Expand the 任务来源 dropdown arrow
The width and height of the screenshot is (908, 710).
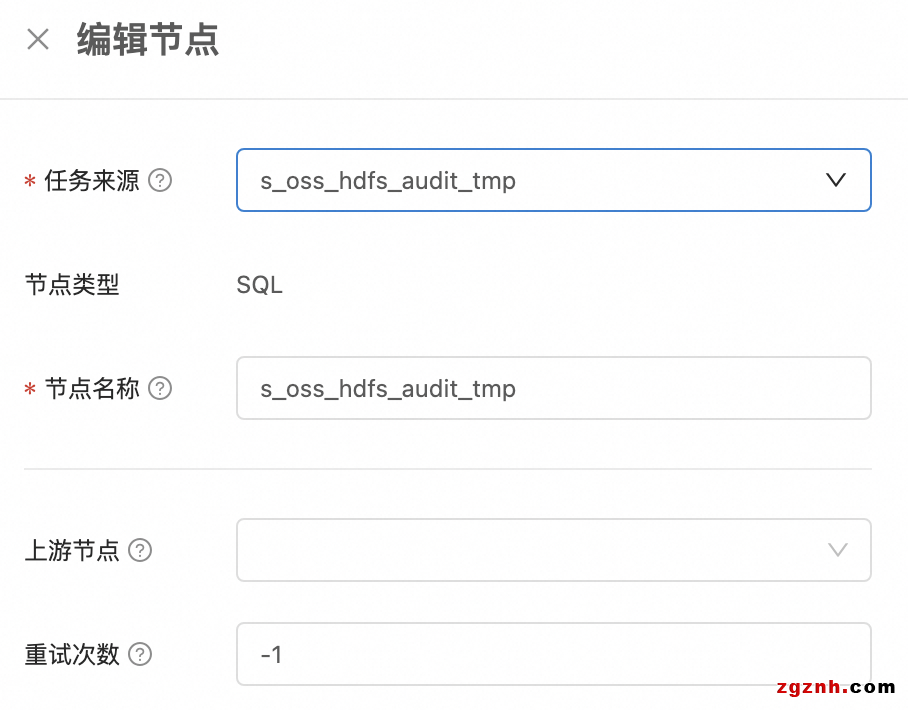[836, 180]
